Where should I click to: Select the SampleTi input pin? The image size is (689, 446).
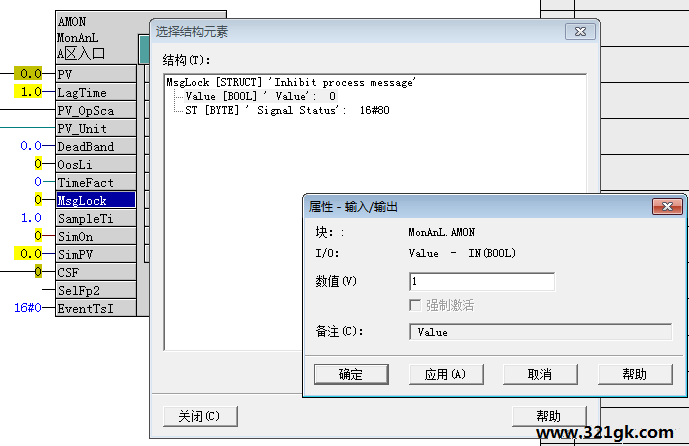click(x=96, y=218)
